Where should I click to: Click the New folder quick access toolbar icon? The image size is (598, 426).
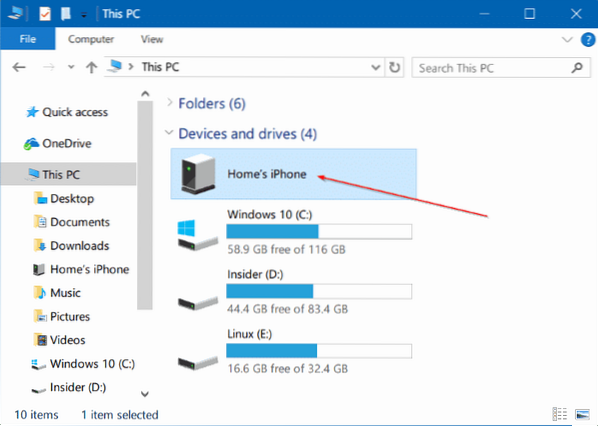pyautogui.click(x=66, y=14)
